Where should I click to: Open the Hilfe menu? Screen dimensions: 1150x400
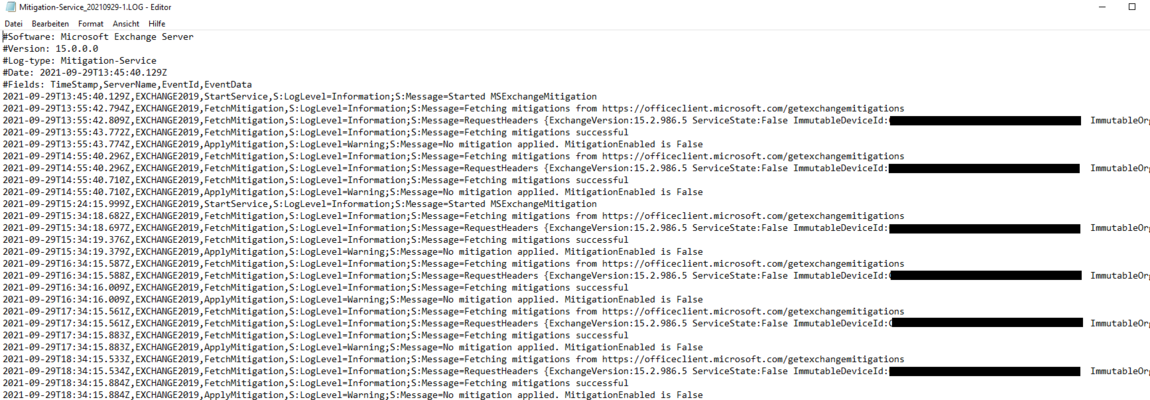157,23
